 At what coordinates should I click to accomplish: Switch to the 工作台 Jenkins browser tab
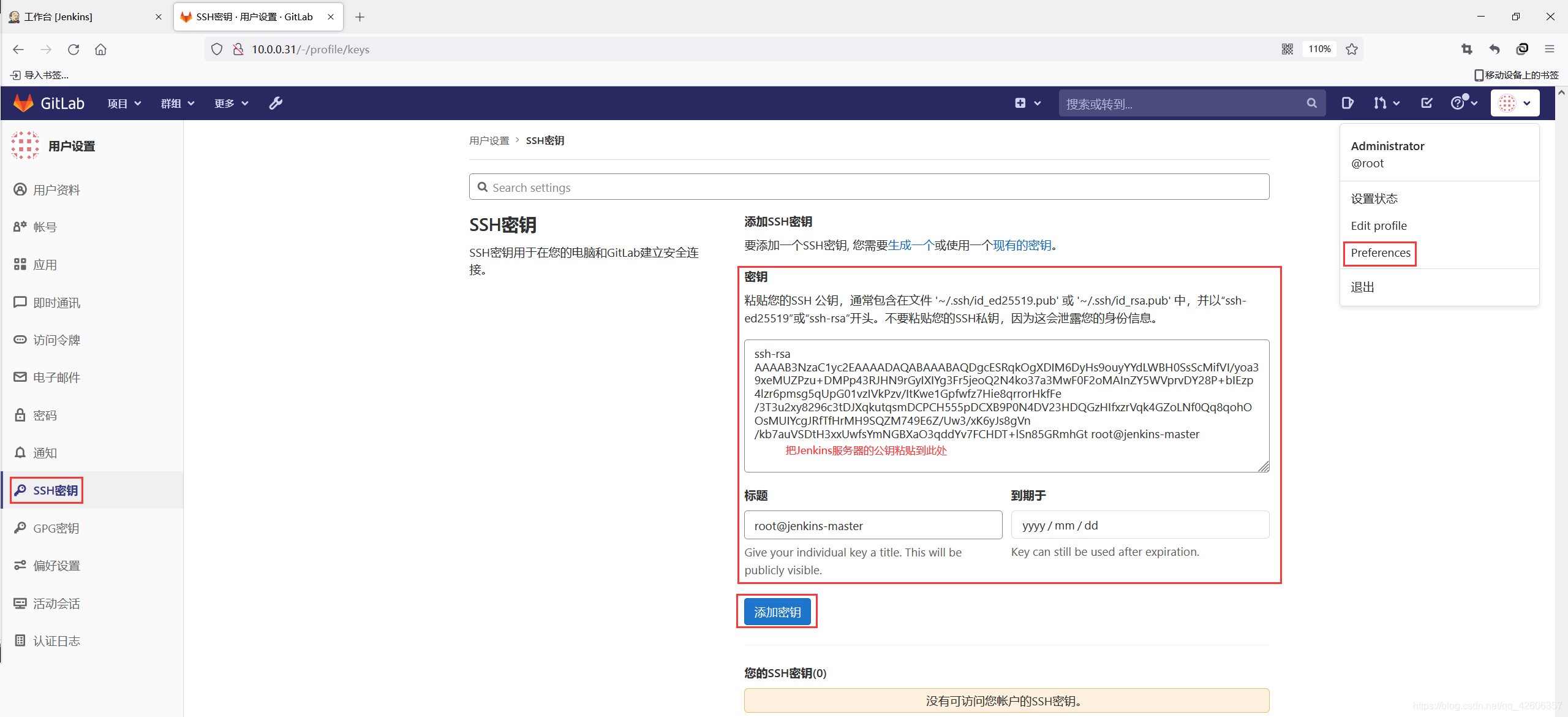coord(85,17)
